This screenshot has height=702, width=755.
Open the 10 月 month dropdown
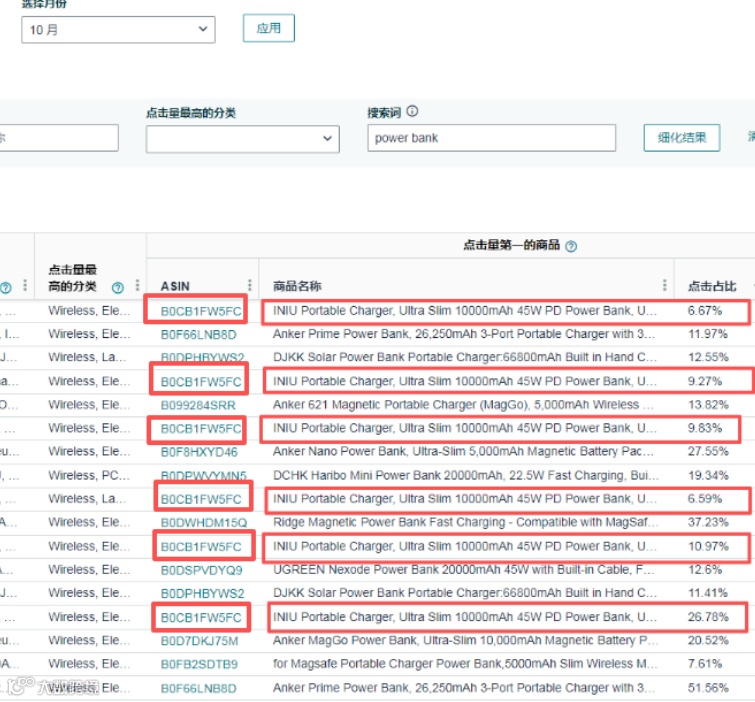pyautogui.click(x=118, y=30)
